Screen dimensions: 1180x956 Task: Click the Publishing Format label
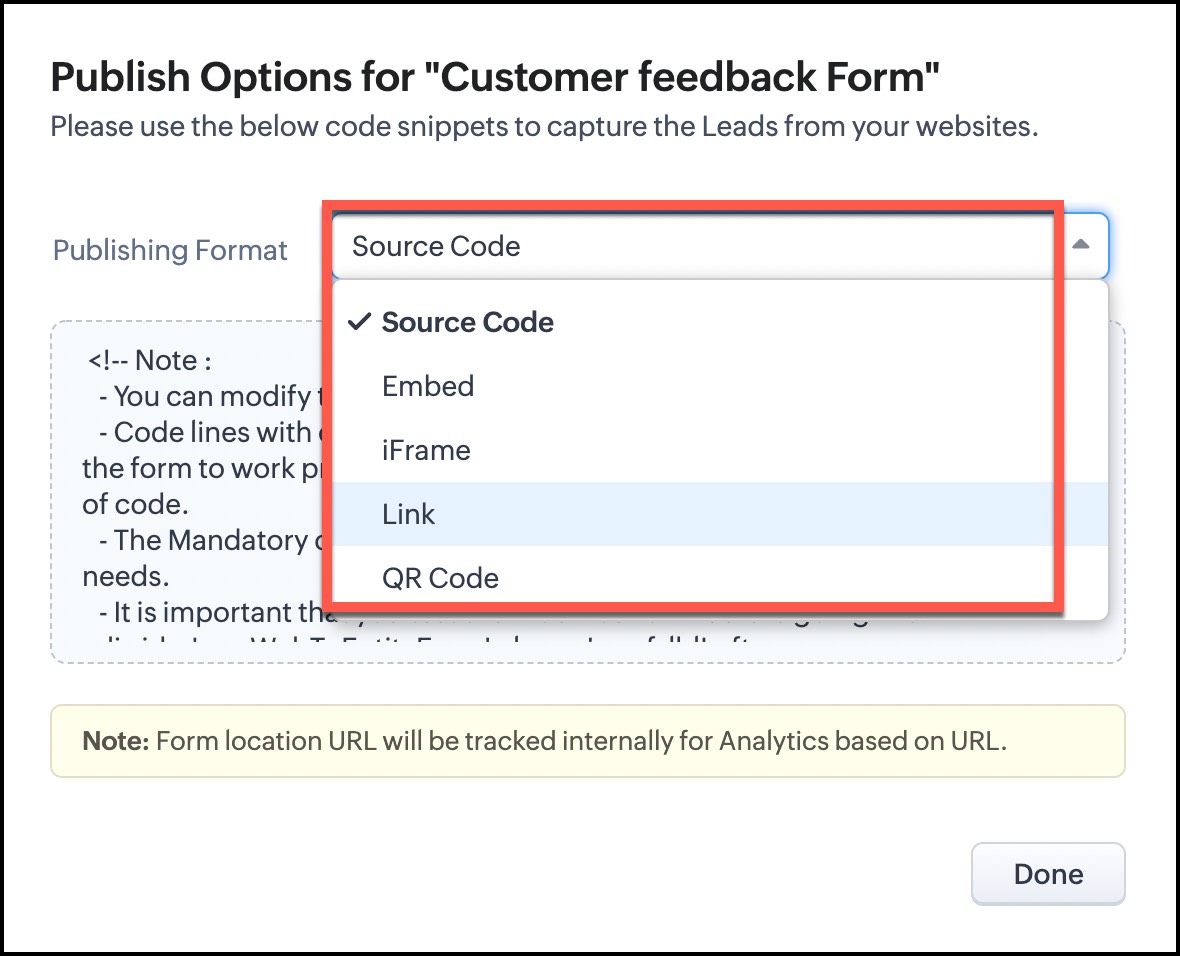tap(170, 250)
